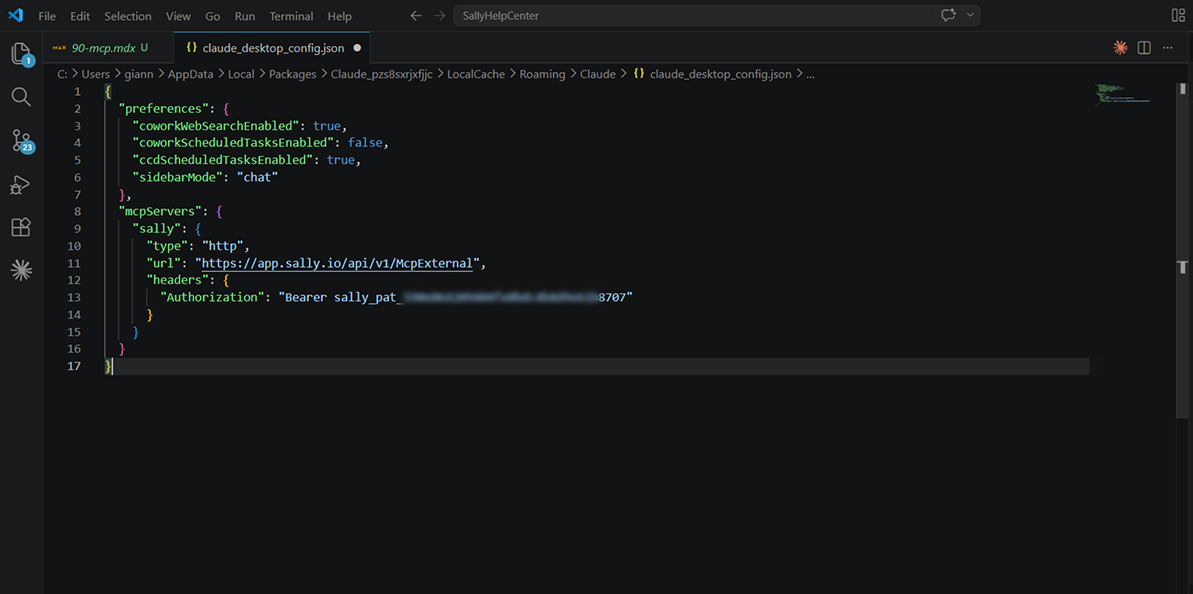Screen dimensions: 1193x594
Task: Click the SallyHelpCenter command center search box
Action: pyautogui.click(x=690, y=16)
